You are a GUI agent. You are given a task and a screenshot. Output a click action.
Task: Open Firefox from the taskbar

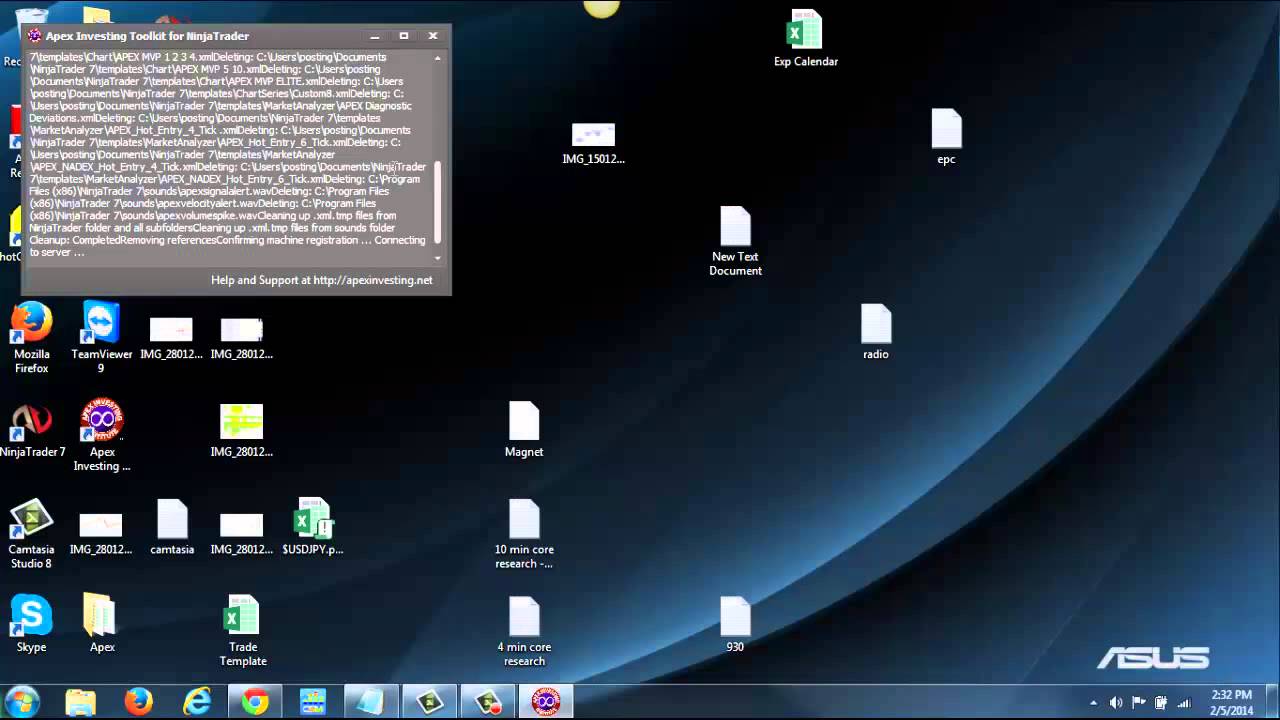coord(138,702)
